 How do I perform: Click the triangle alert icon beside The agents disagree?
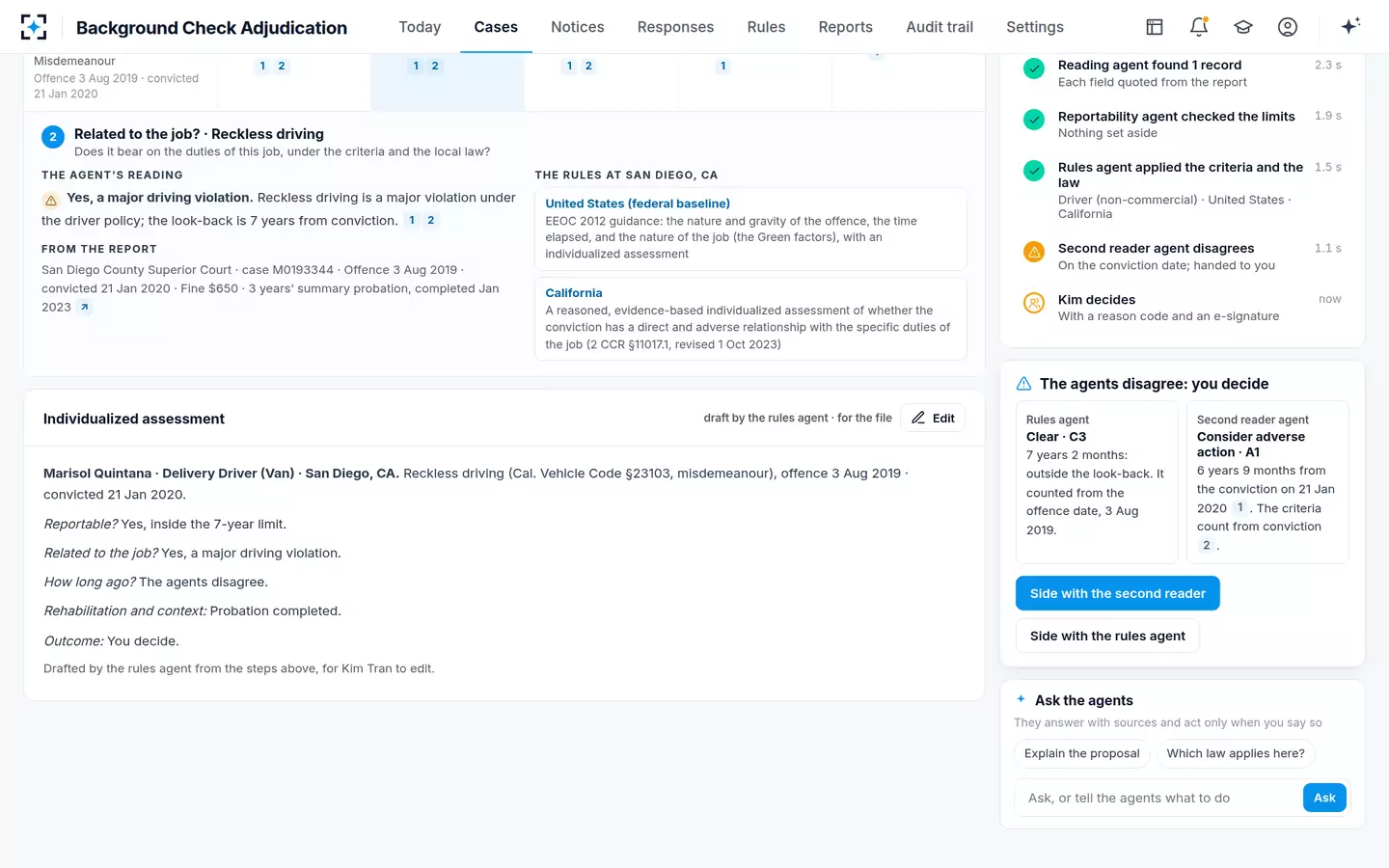click(x=1024, y=384)
